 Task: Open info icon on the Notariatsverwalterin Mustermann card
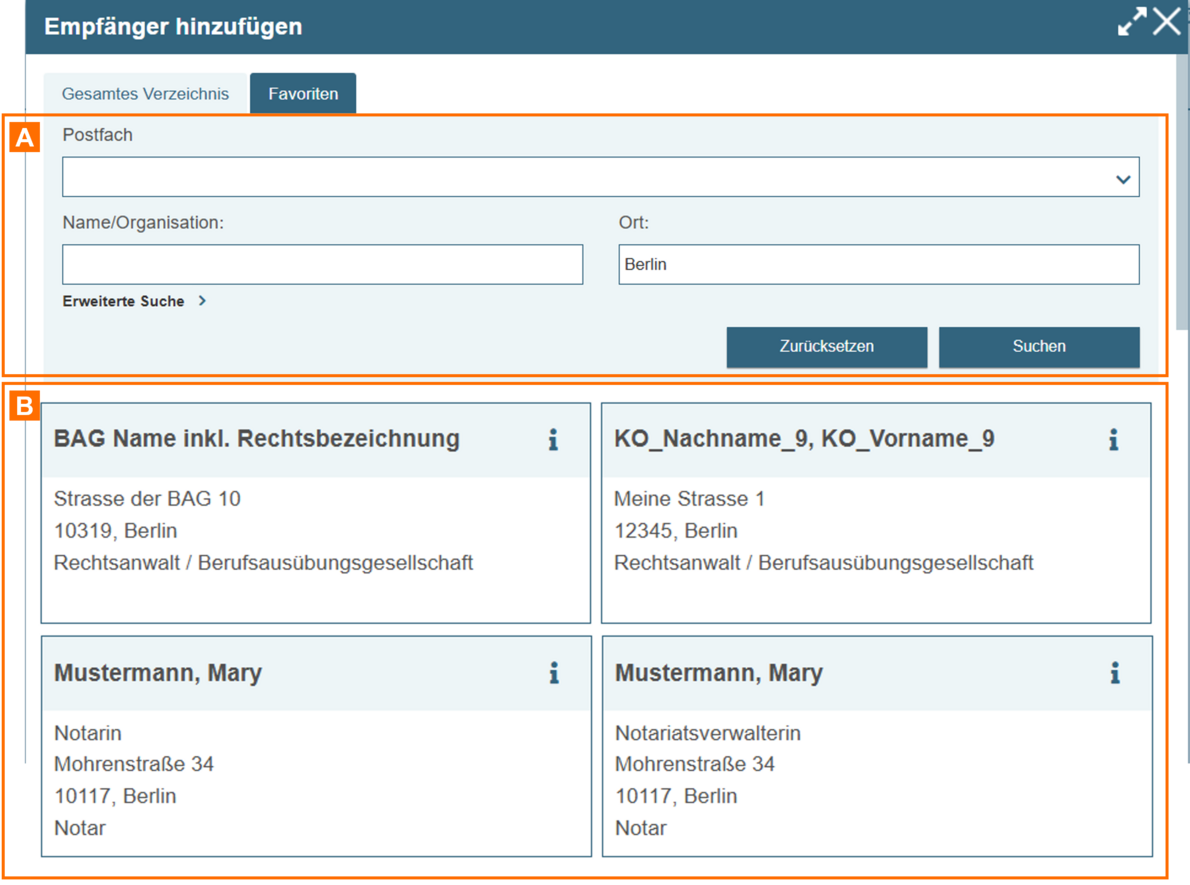[x=1114, y=673]
